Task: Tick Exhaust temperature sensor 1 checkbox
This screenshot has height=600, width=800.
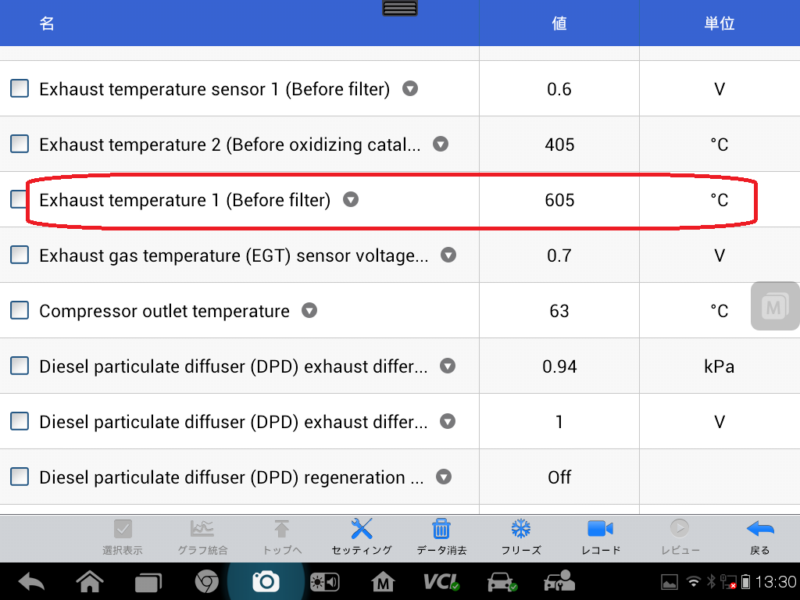Action: (19, 89)
